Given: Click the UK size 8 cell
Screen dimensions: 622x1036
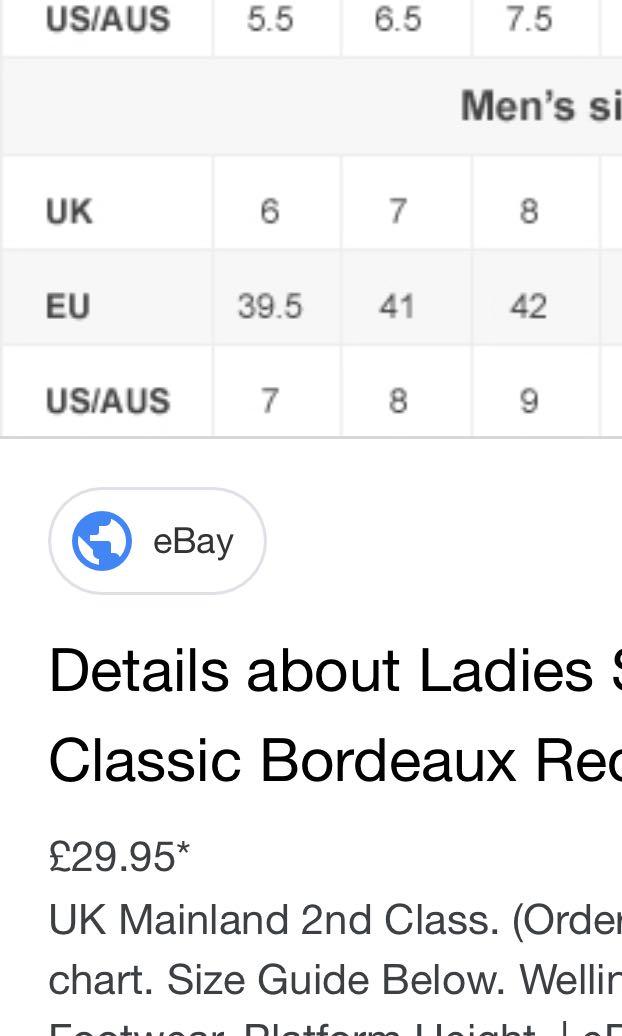Looking at the screenshot, I should 528,211.
